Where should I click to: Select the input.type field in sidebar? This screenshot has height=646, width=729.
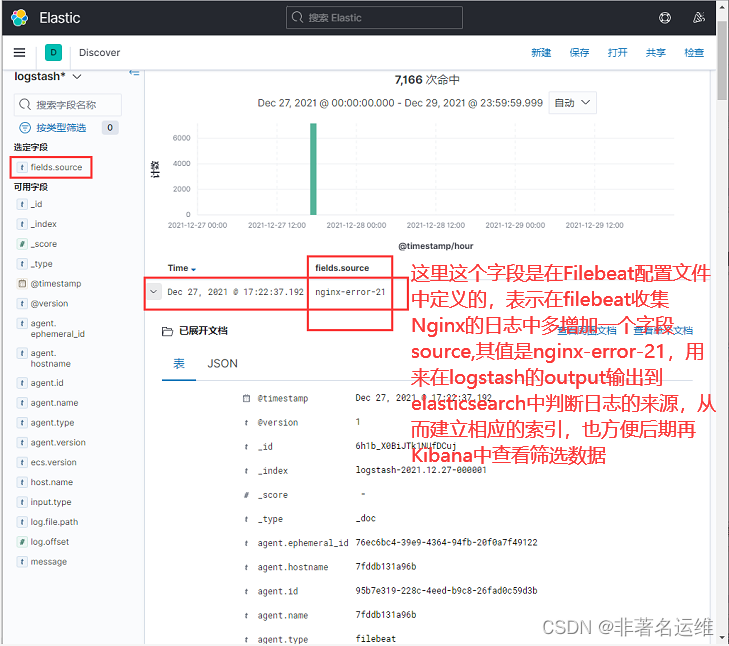[x=51, y=502]
